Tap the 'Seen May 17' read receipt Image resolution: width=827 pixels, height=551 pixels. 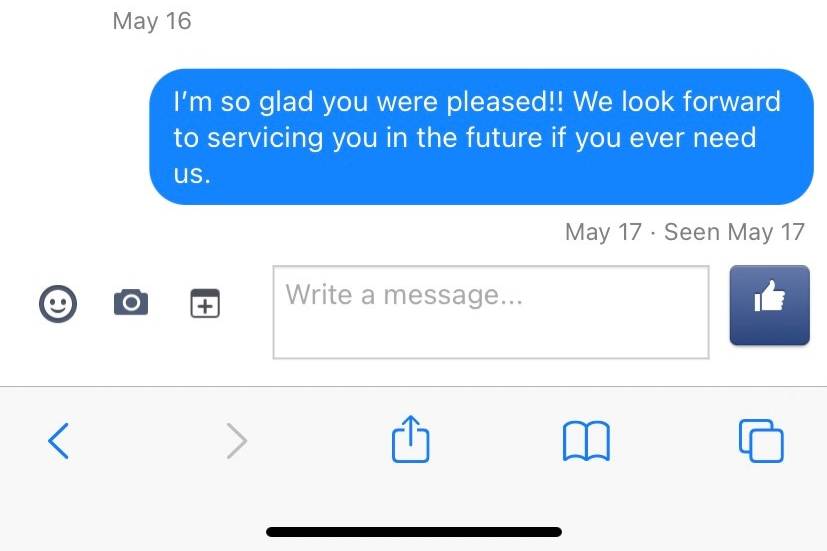tap(734, 232)
